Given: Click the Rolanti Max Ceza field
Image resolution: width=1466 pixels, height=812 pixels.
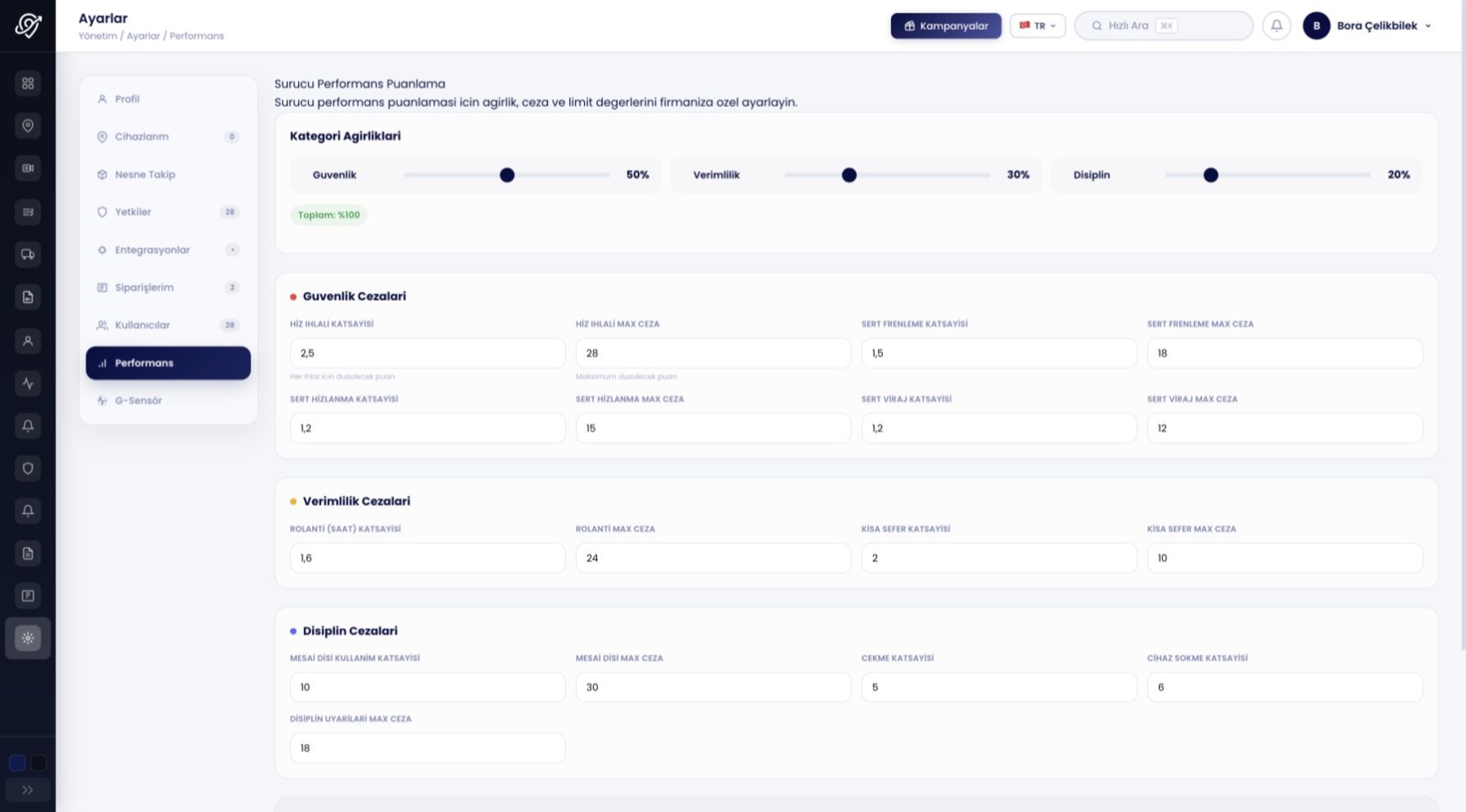Looking at the screenshot, I should [713, 558].
